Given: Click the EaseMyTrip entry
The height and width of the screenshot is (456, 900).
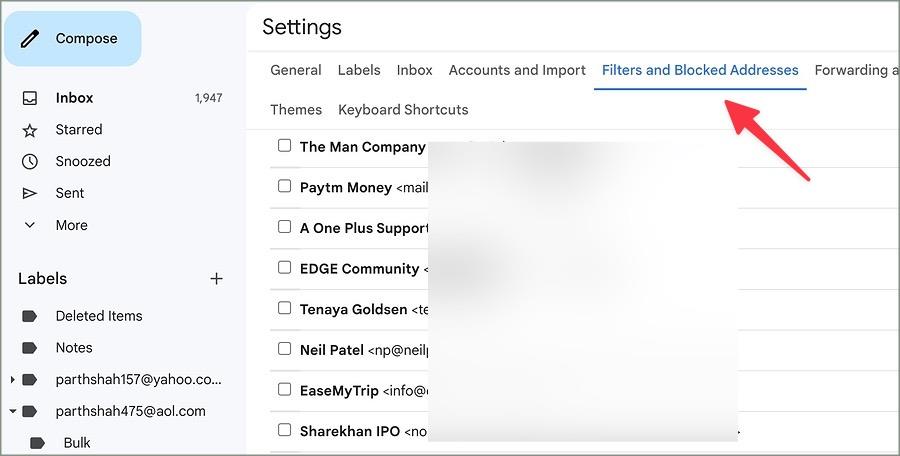Looking at the screenshot, I should [339, 391].
